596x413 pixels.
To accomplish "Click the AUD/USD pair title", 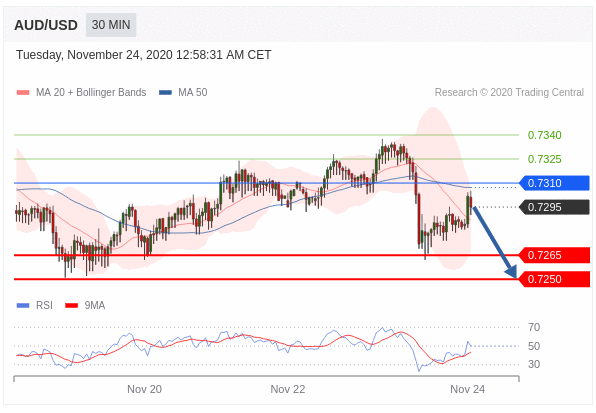I will [46, 25].
